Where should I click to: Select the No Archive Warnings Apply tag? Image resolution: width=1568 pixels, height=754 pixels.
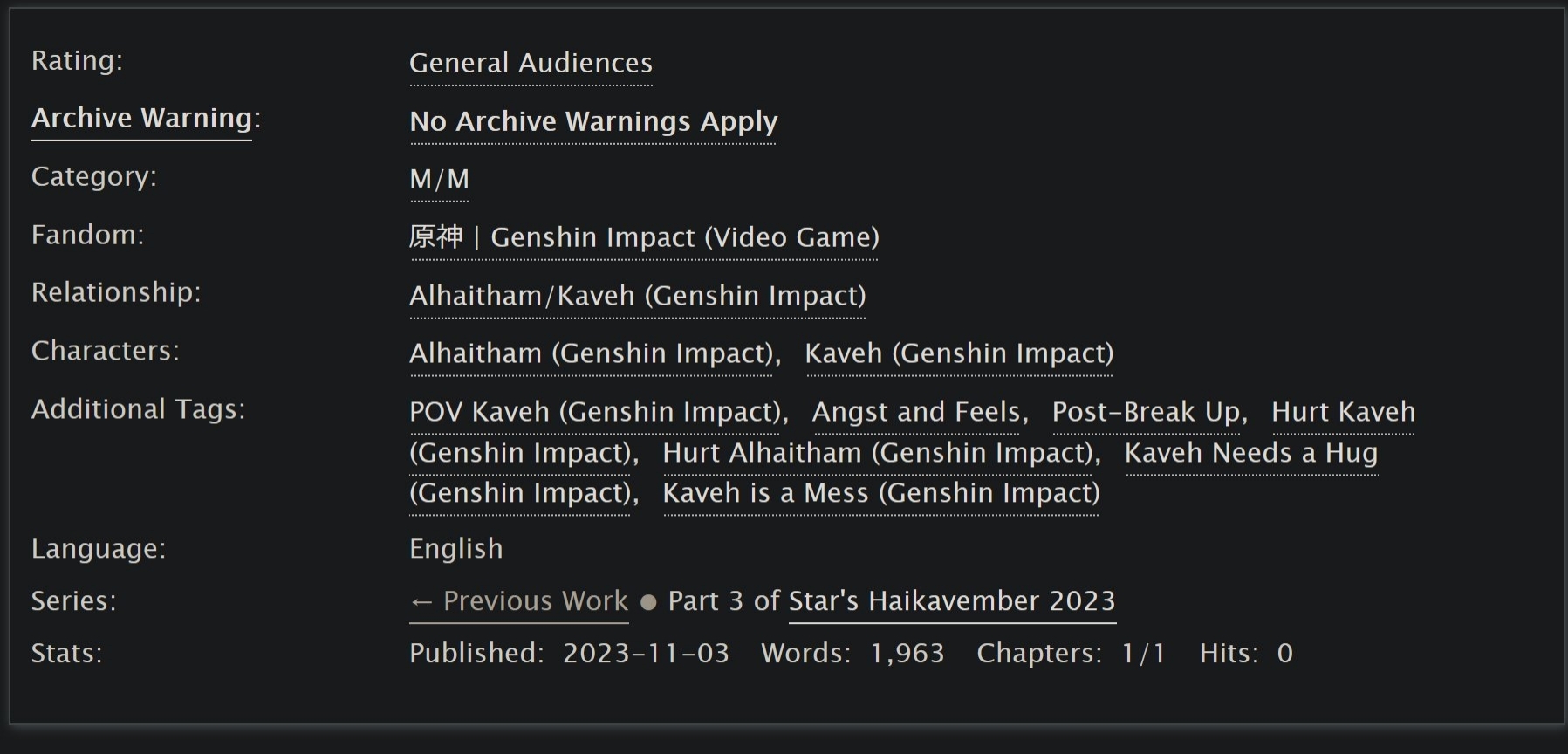593,121
